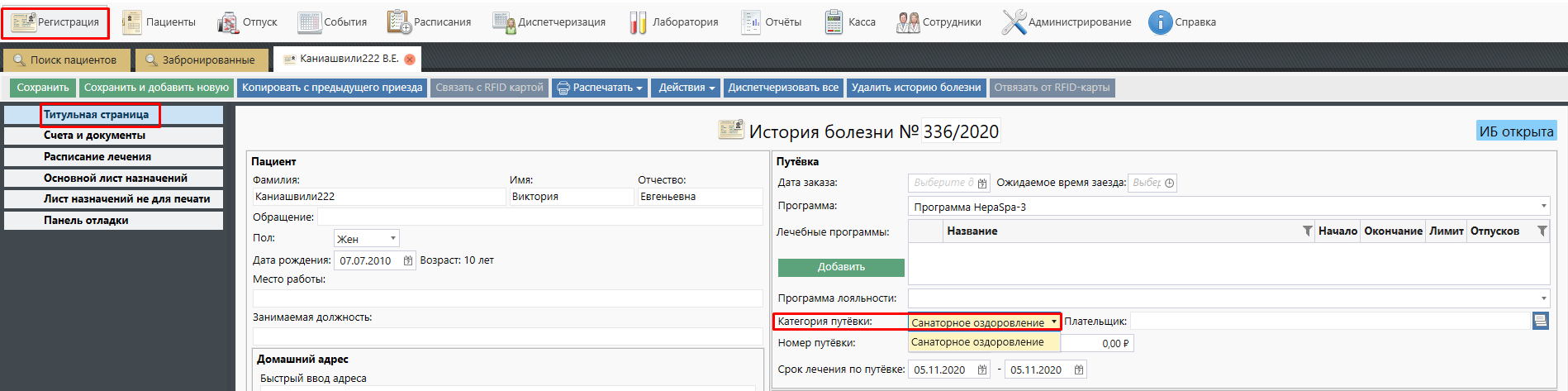1568x391 pixels.
Task: Open the Отчёты chart icon
Action: coord(750,22)
